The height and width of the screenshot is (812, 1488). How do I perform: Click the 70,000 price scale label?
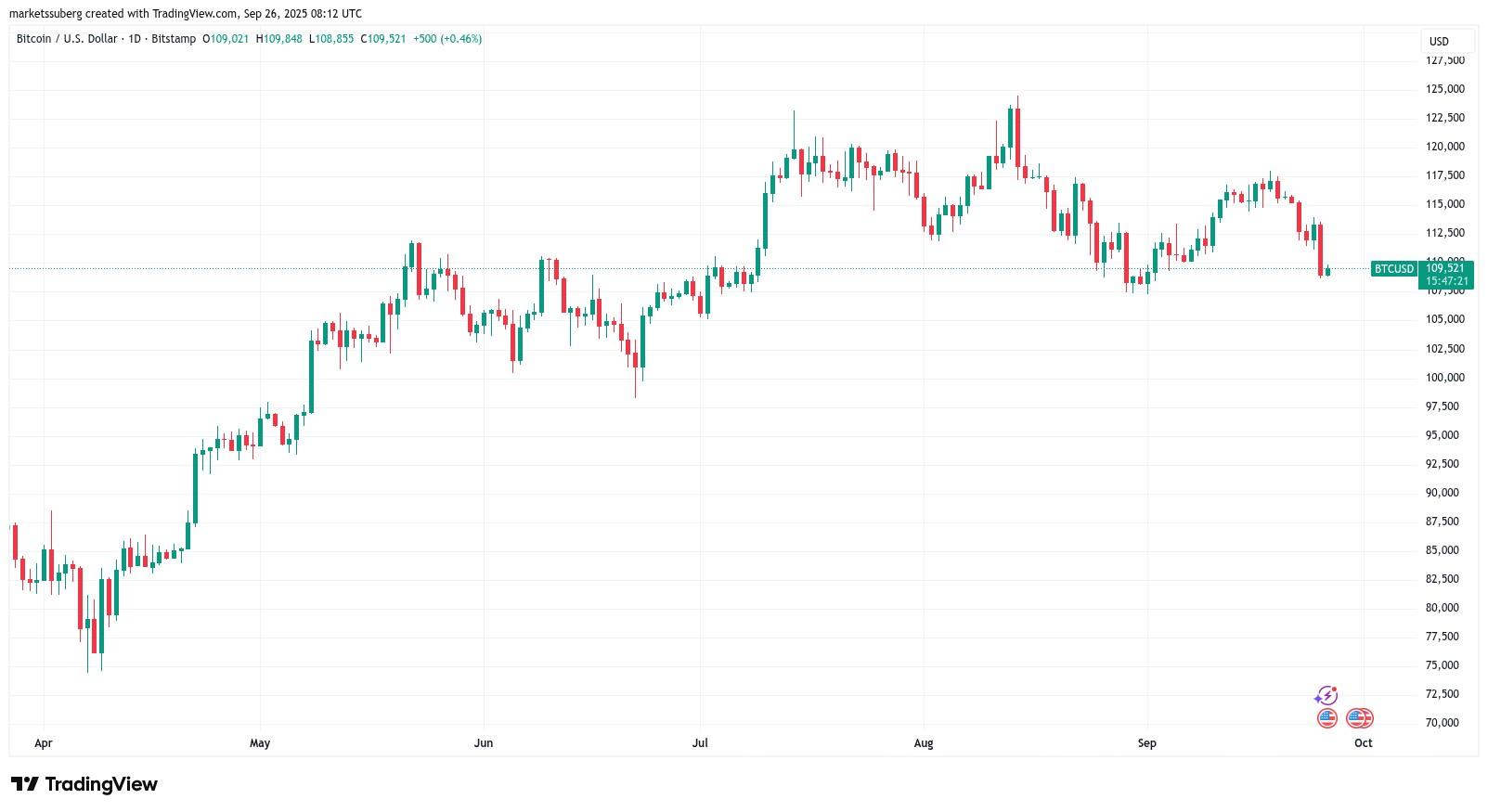1445,722
